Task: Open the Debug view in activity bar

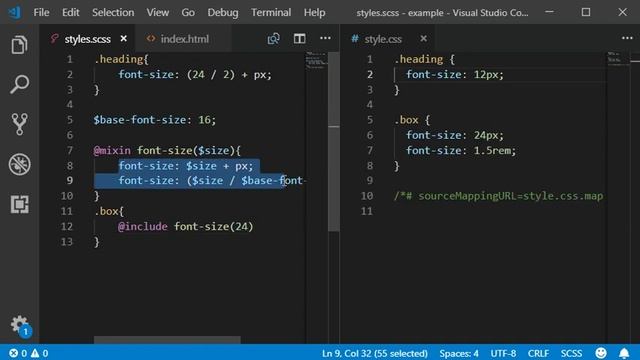Action: point(19,164)
